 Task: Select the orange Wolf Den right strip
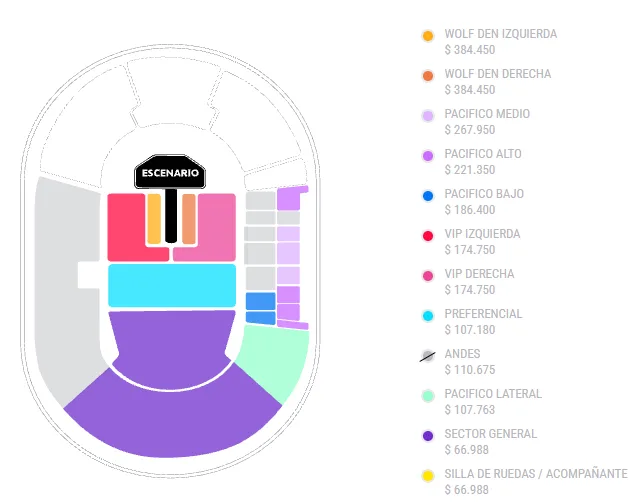[x=189, y=219]
